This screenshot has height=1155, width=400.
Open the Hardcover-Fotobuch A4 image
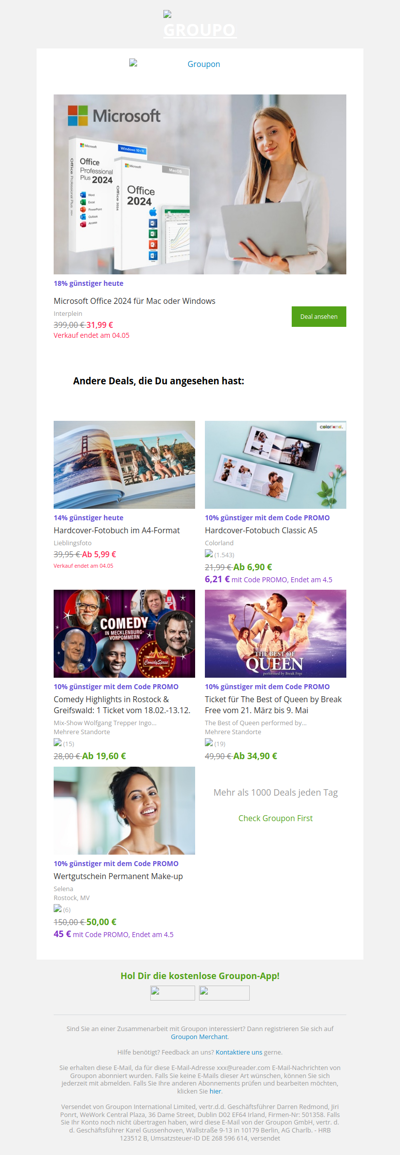124,465
